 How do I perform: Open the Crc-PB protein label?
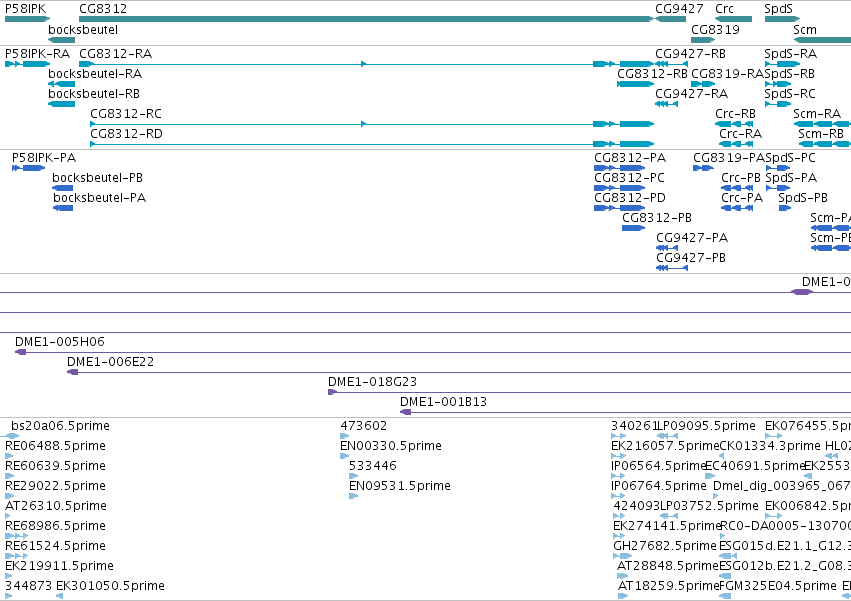tap(741, 178)
